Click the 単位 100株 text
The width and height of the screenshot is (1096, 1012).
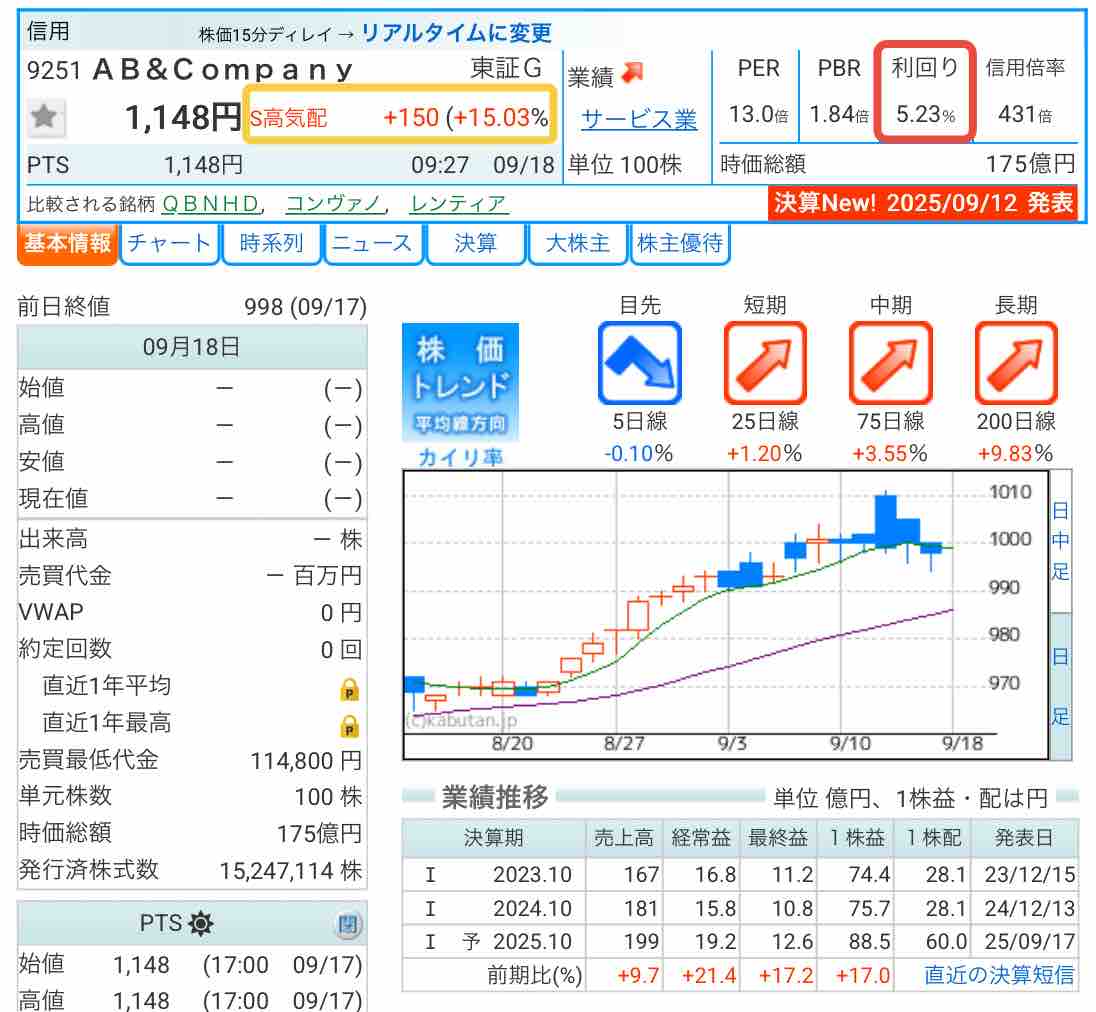point(625,165)
